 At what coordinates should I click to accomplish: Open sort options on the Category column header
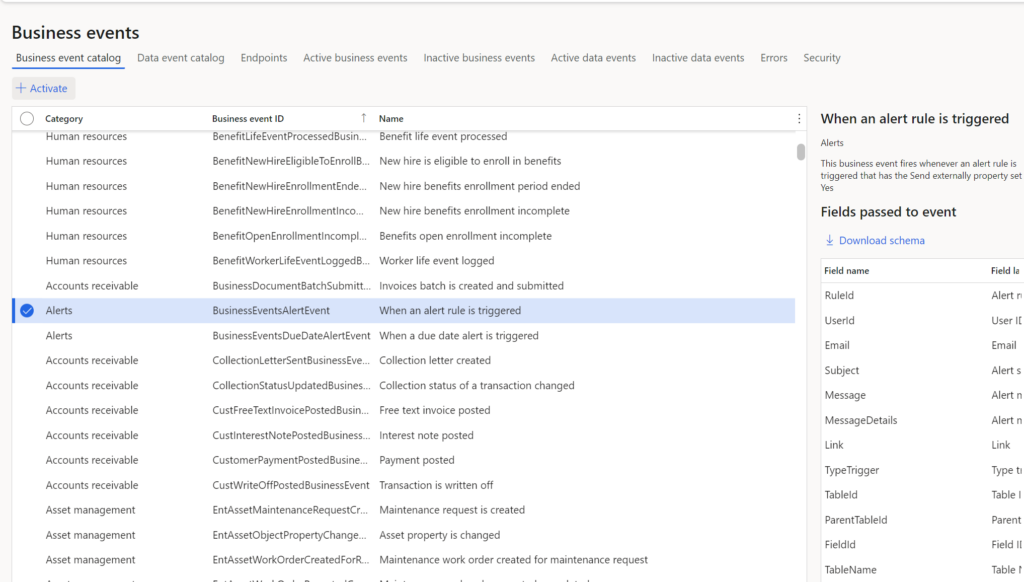(x=64, y=117)
